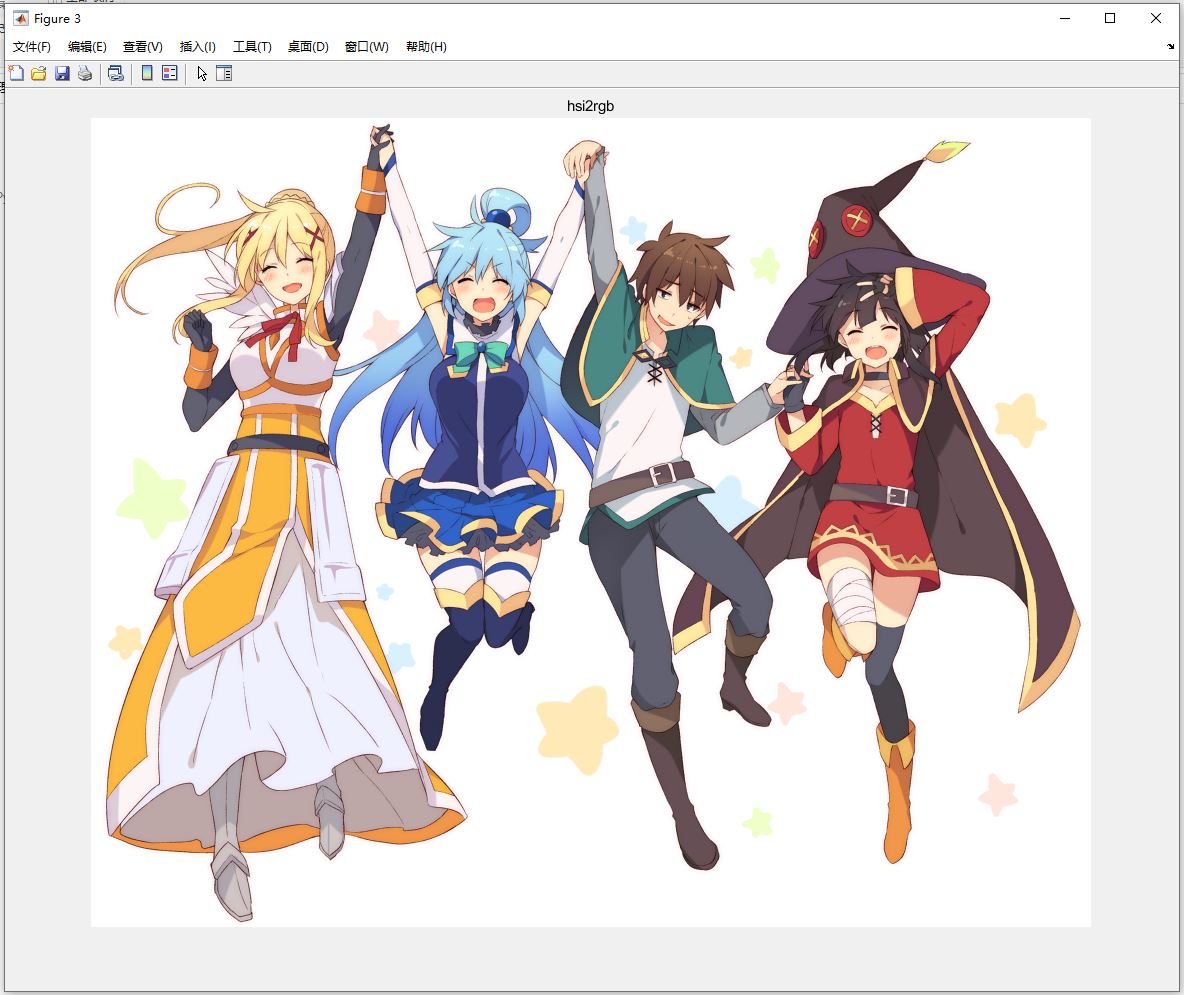The image size is (1184, 995).
Task: Open the 工具(T) menu
Action: pos(252,47)
